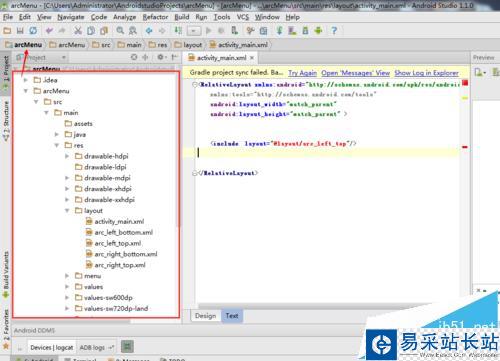
Task: Click the Redo toolbar icon
Action: 62,31
